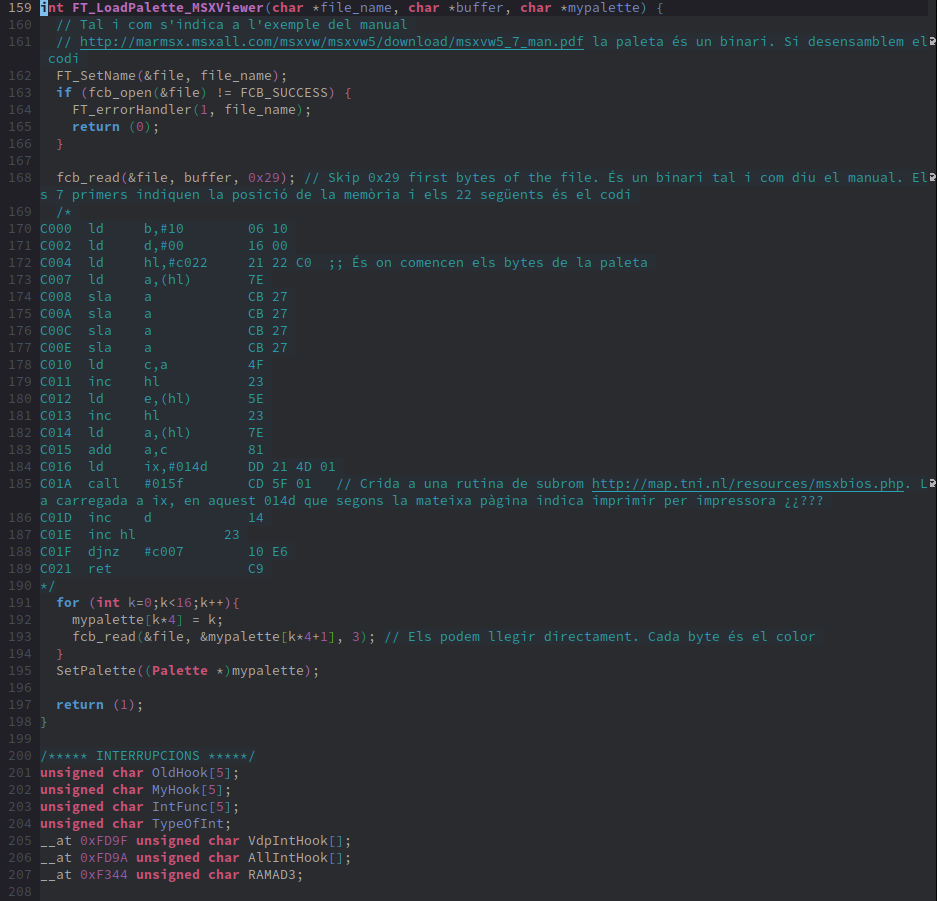Click the RAMAD3 variable
Screen dimensions: 937x901
pos(272,875)
